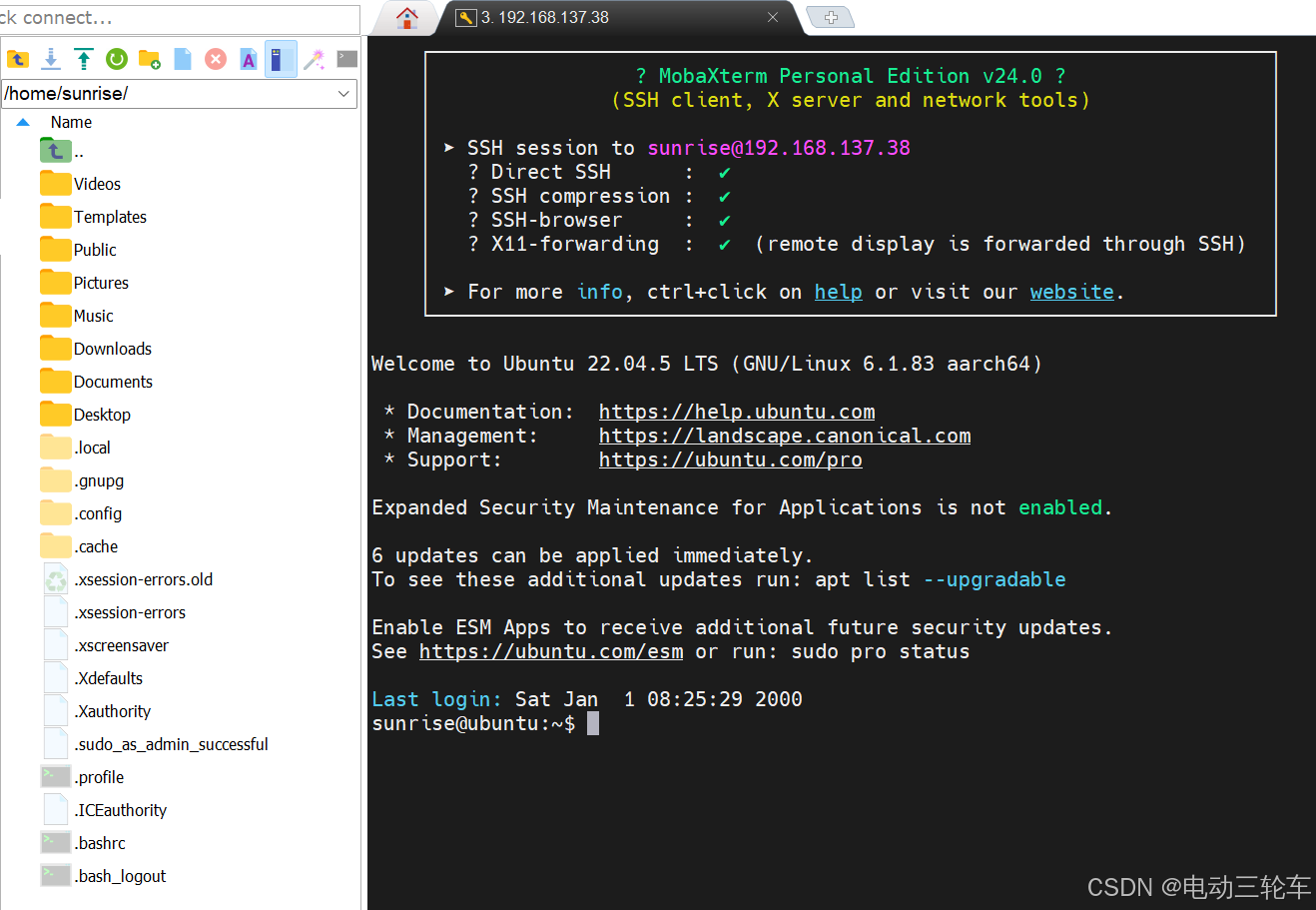This screenshot has height=910, width=1316.
Task: Click the upload to current folder icon
Action: (x=84, y=59)
